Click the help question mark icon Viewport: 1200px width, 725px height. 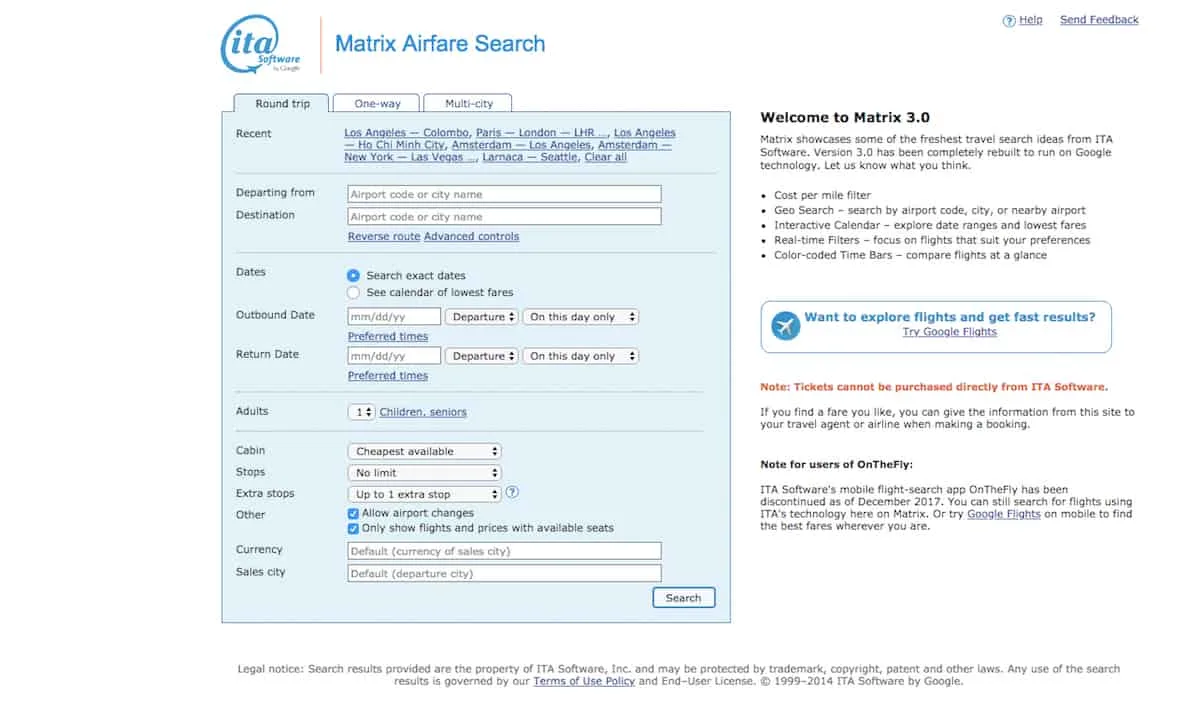(1009, 20)
